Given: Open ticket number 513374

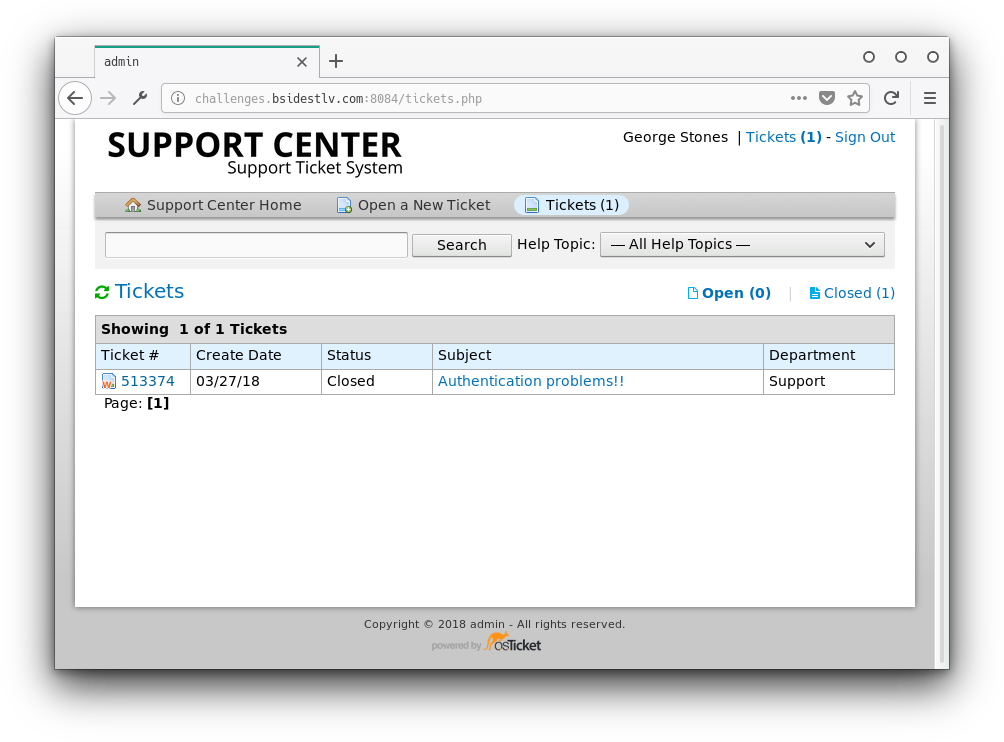Looking at the screenshot, I should pos(147,381).
